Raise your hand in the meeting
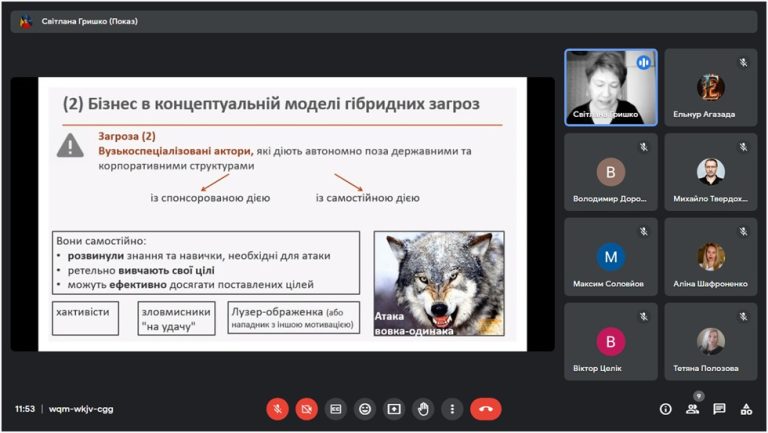The width and height of the screenshot is (768, 433). tap(423, 409)
